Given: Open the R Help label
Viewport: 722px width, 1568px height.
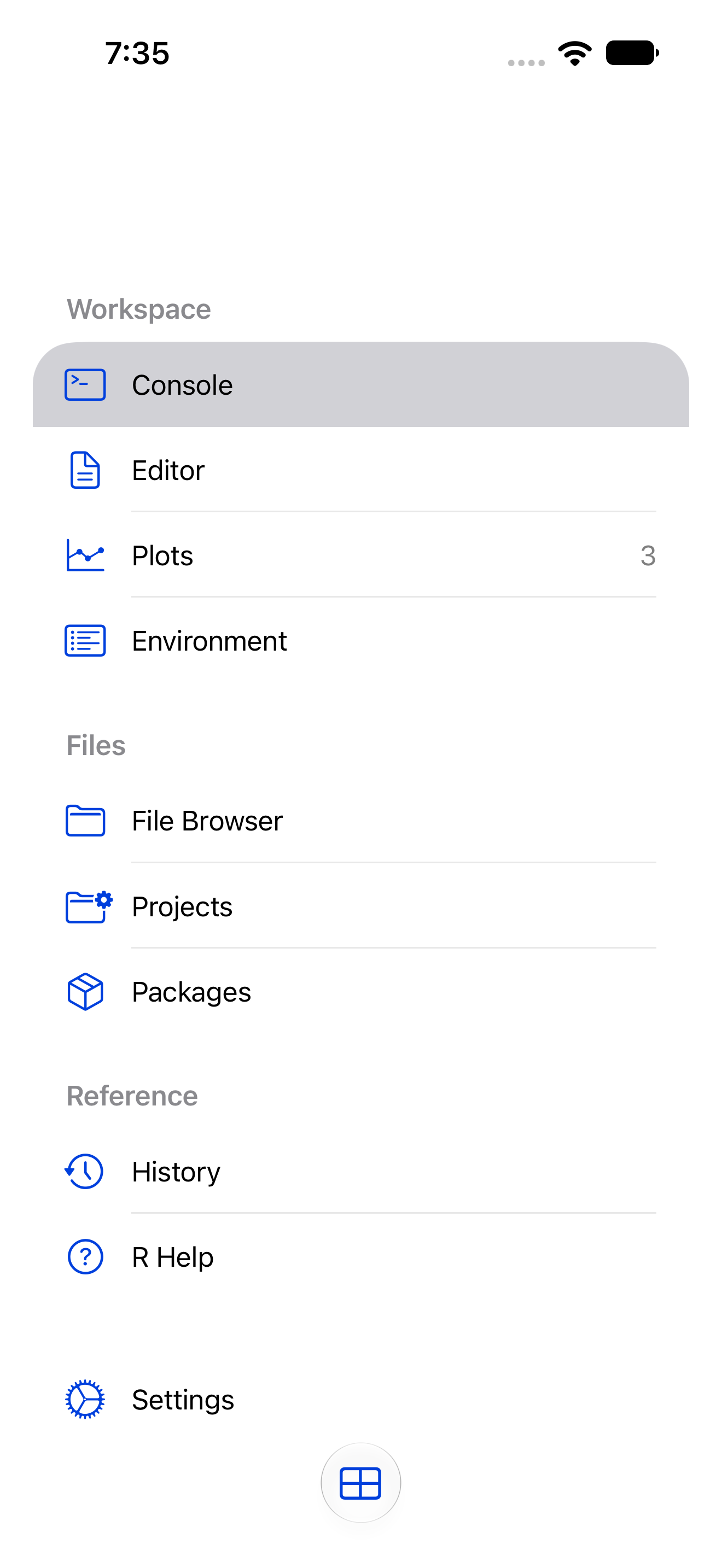Looking at the screenshot, I should (173, 1257).
